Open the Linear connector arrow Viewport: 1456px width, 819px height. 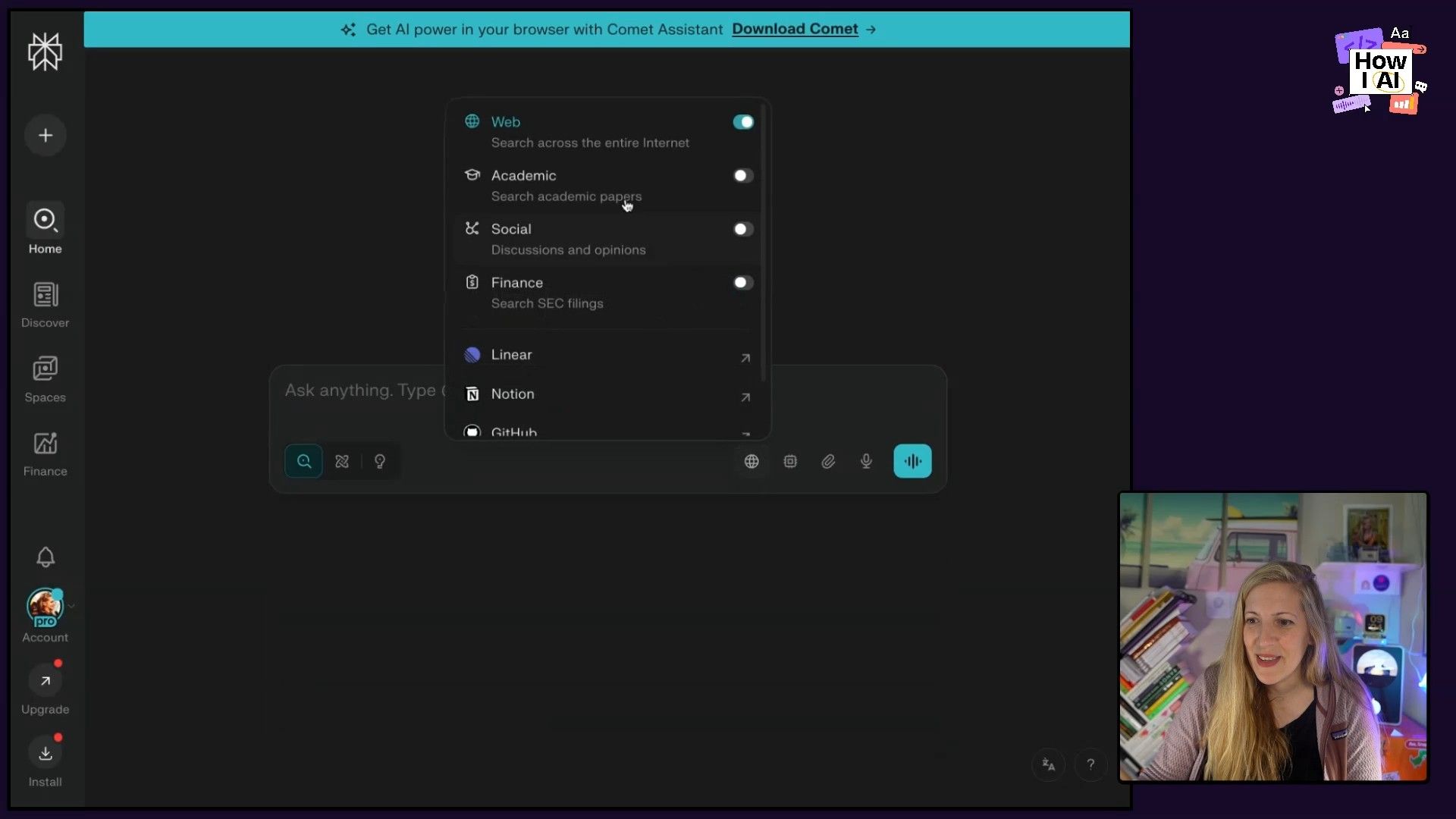pos(745,358)
